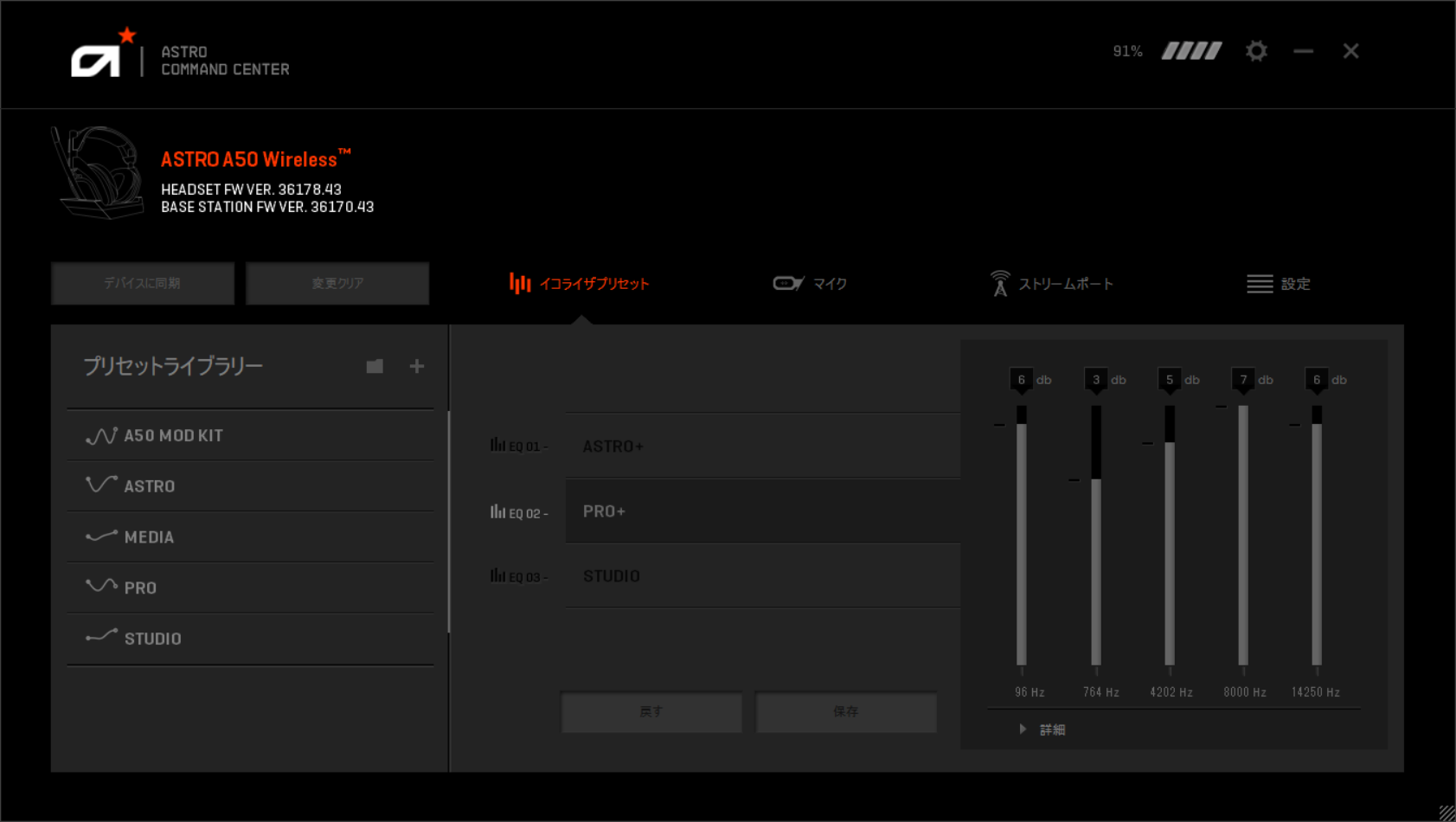Screen dimensions: 1456x822
Task: Switch to イコライザプリセット tab
Action: (579, 283)
